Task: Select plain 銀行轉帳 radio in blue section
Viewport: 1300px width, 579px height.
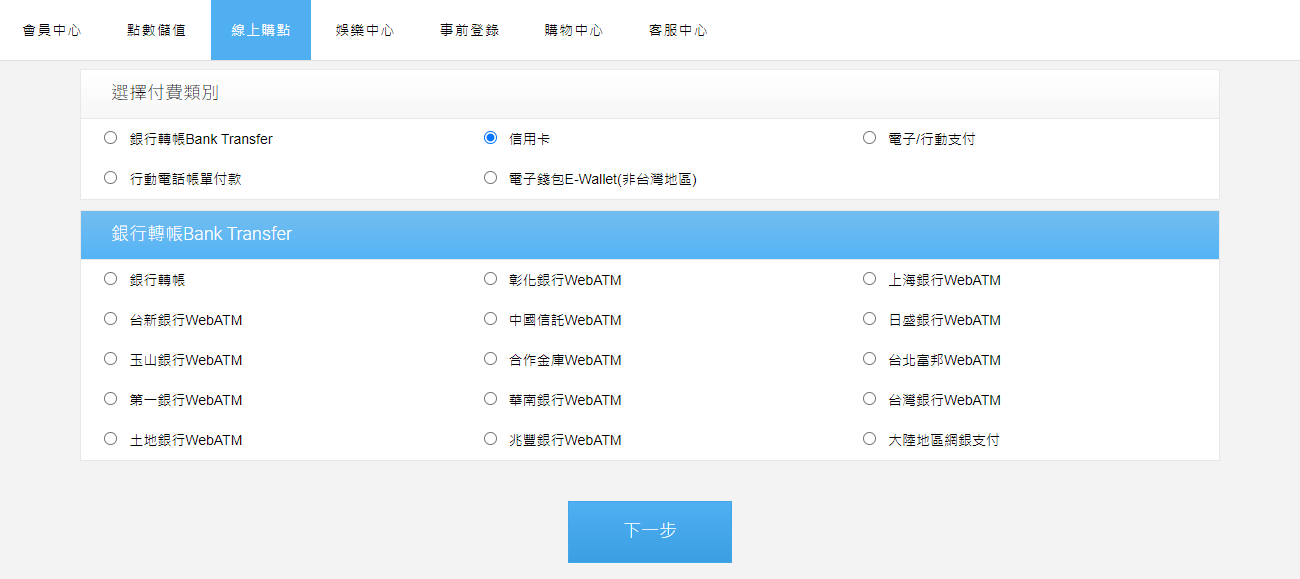Action: pyautogui.click(x=110, y=279)
